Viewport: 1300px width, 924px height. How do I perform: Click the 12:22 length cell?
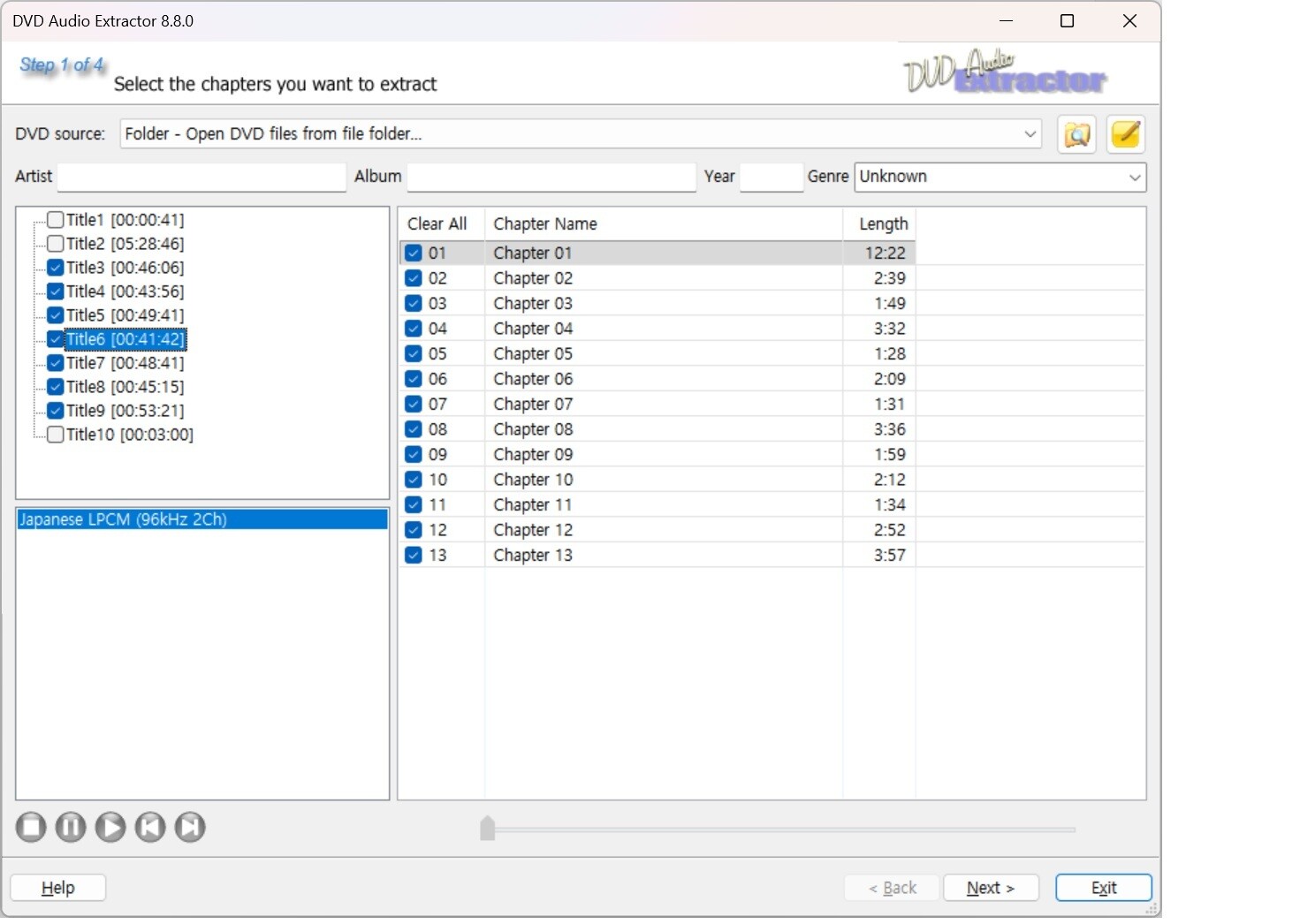(x=879, y=253)
